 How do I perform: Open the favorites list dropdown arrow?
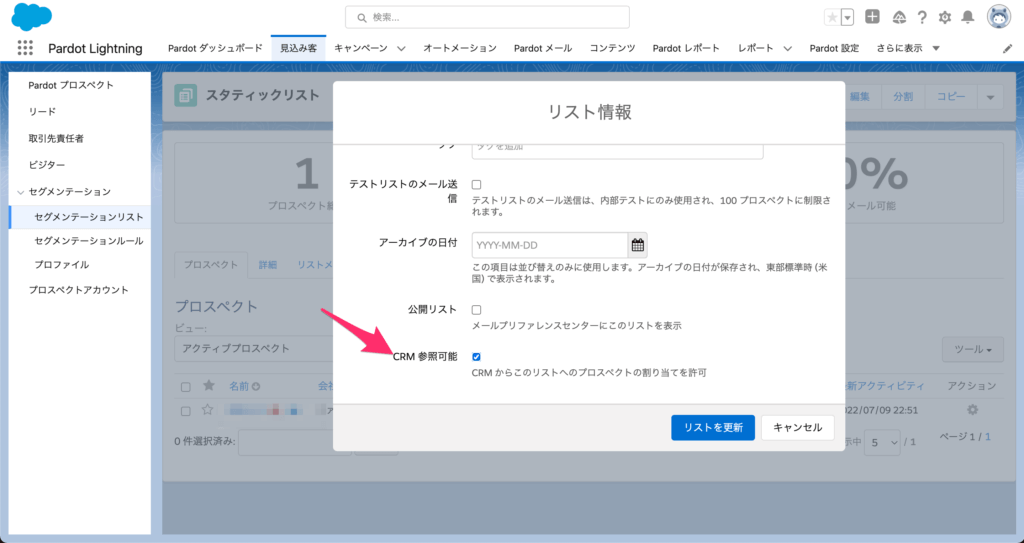[848, 18]
